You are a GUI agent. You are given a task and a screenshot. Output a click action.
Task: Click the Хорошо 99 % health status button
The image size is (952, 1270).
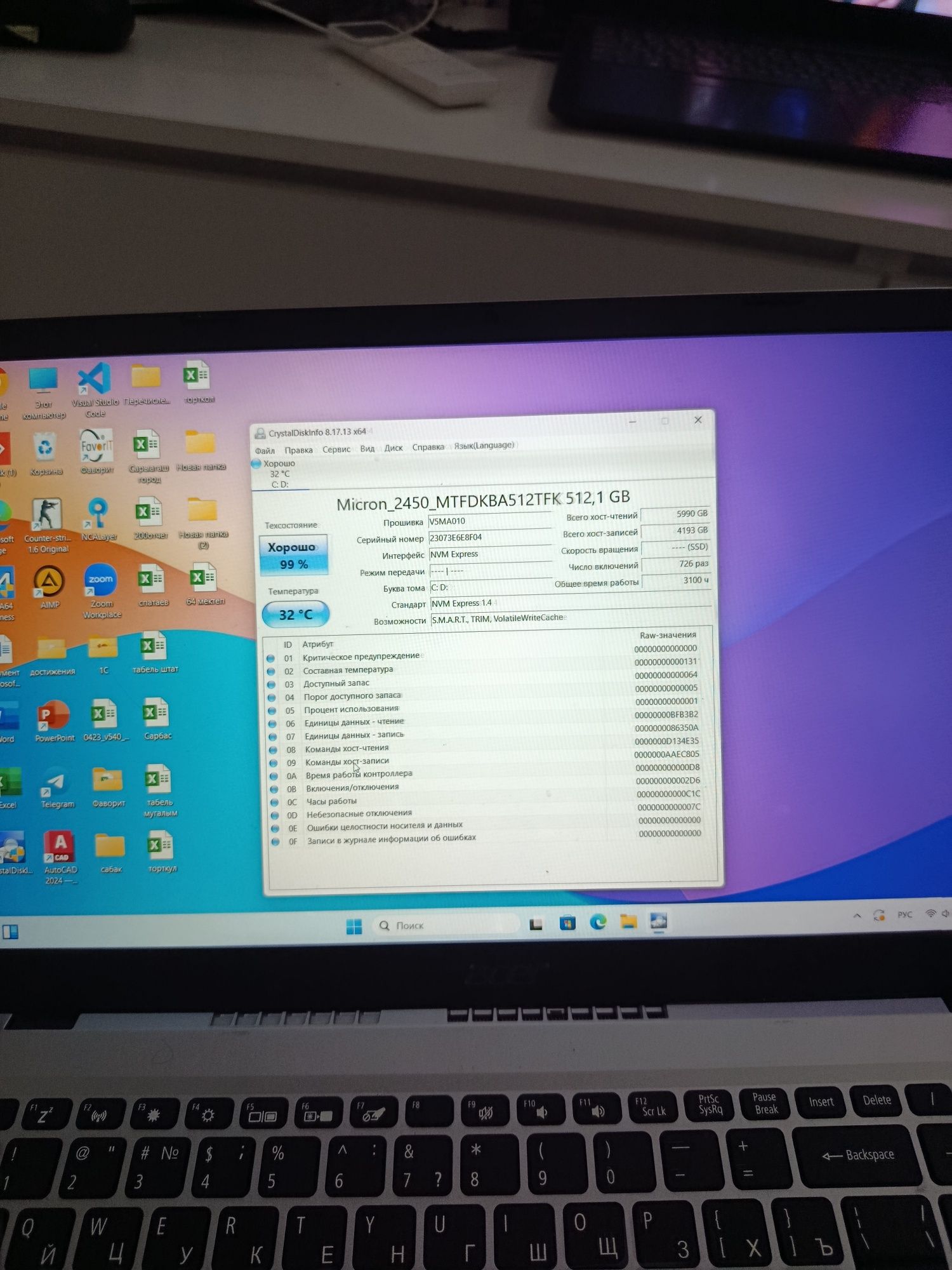click(293, 556)
